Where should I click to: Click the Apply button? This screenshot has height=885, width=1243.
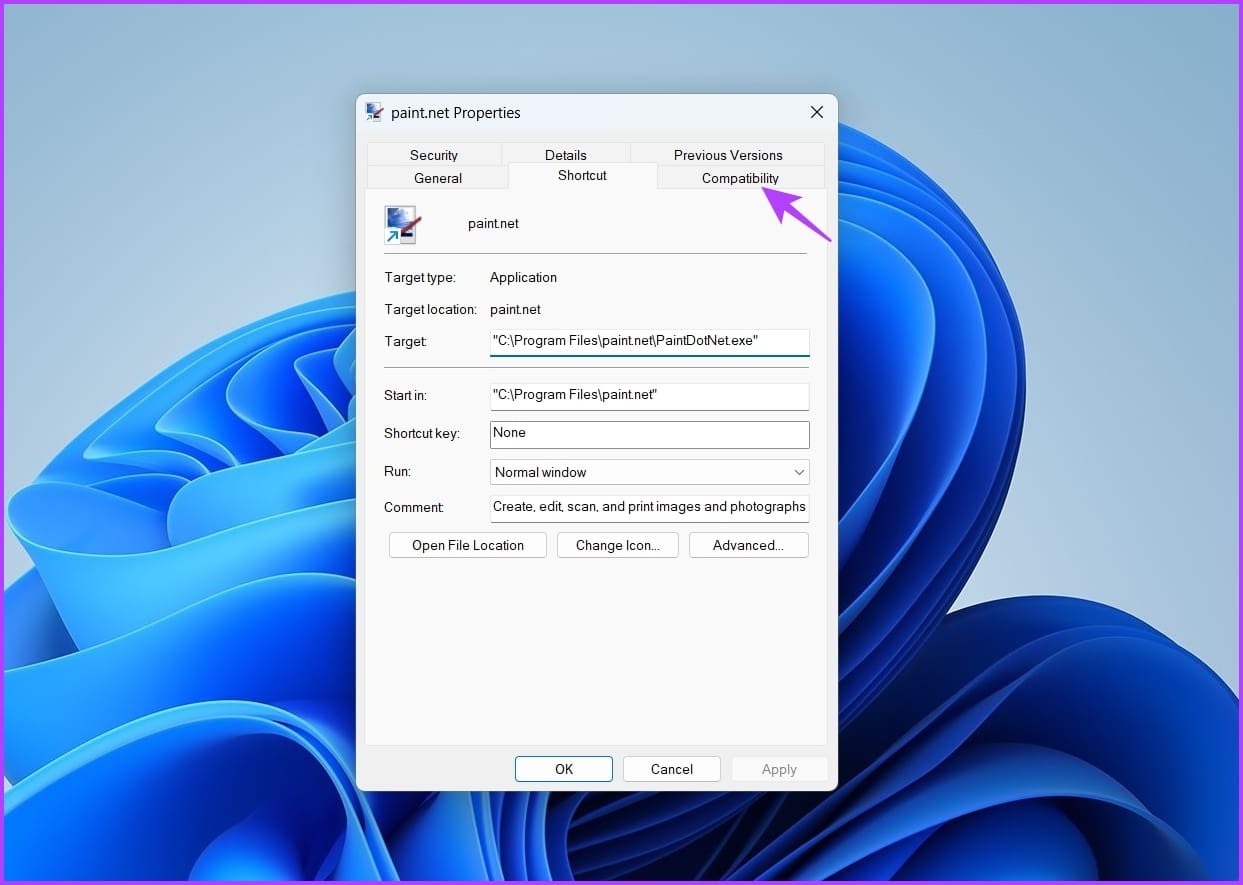[x=779, y=769]
